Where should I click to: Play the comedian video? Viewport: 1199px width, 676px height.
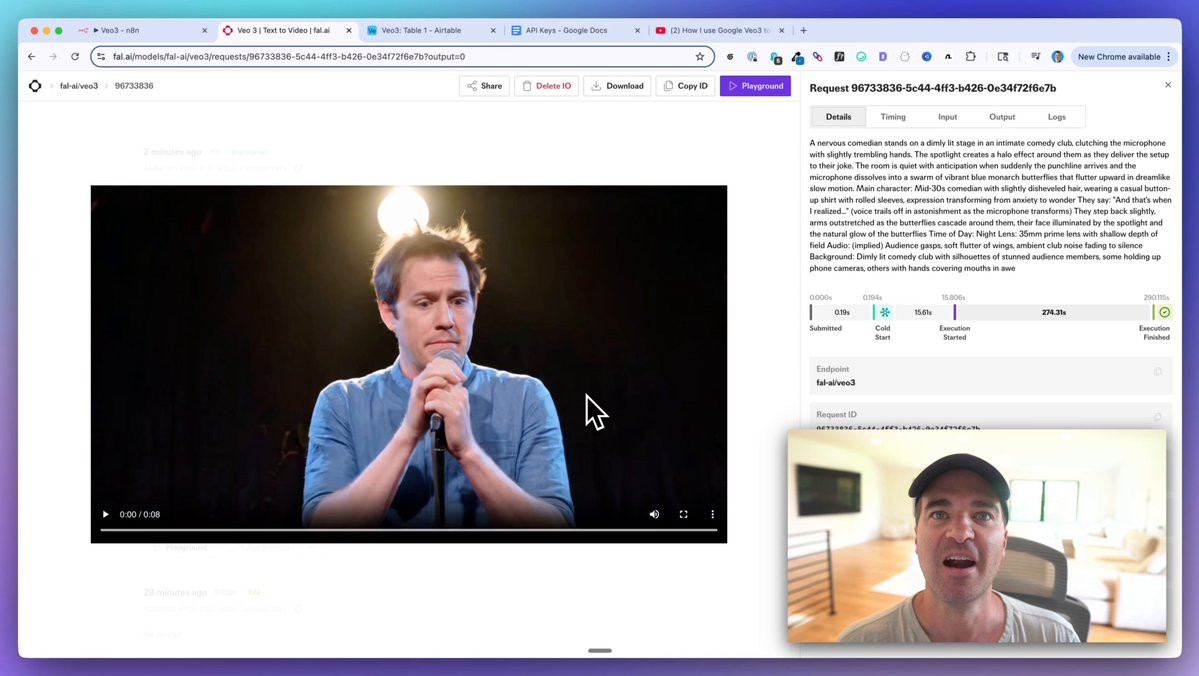(x=105, y=514)
